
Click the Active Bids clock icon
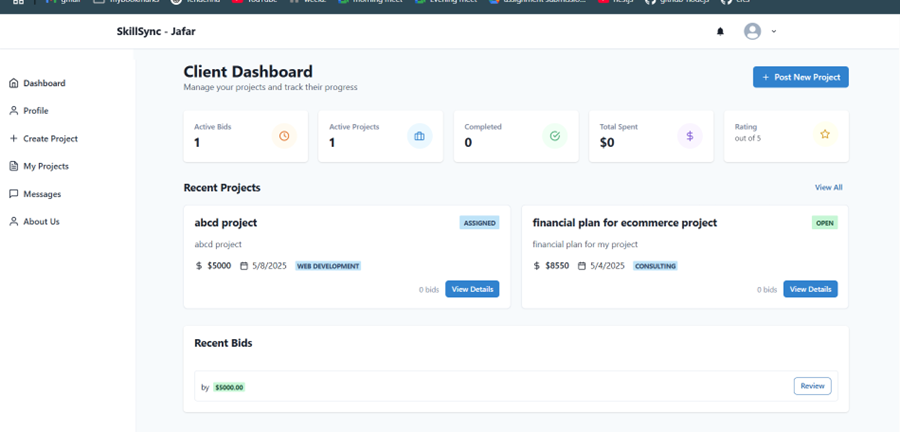(x=284, y=136)
